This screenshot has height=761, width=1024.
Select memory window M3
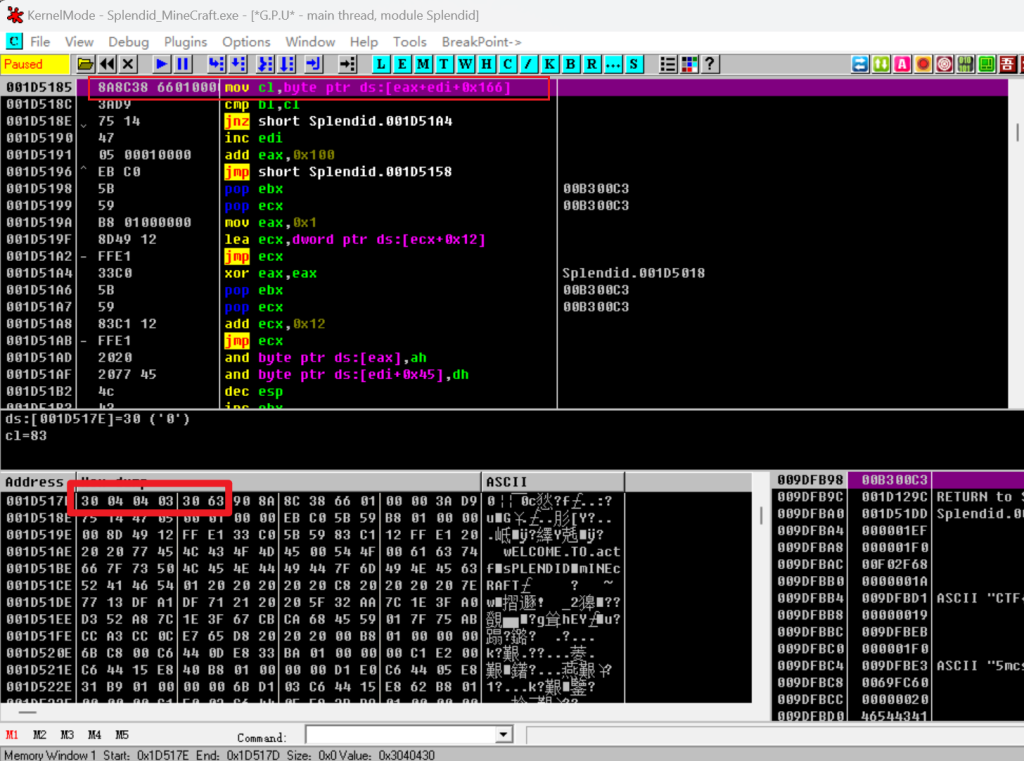click(67, 735)
